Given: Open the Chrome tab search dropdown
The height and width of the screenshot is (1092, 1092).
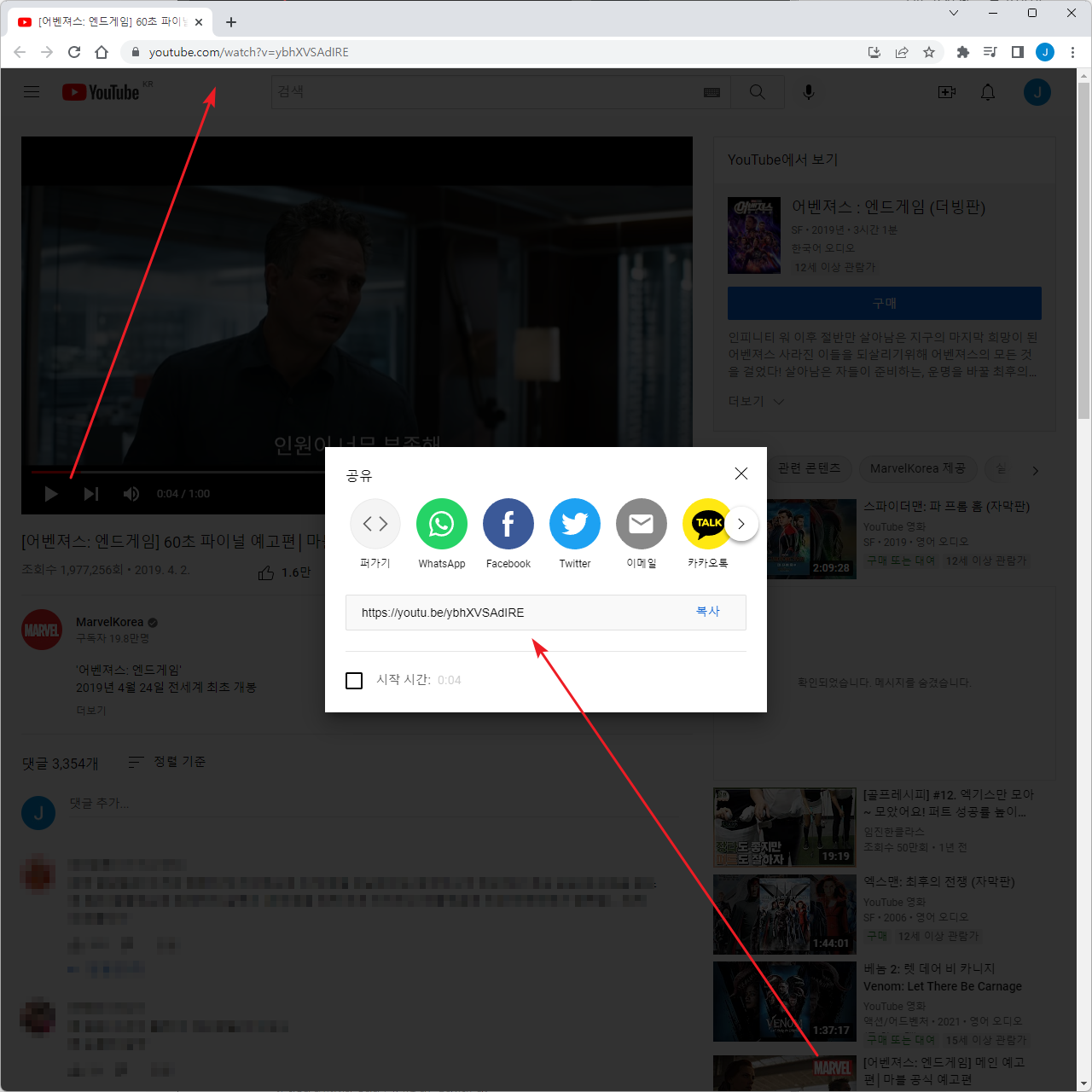Looking at the screenshot, I should click(x=954, y=13).
